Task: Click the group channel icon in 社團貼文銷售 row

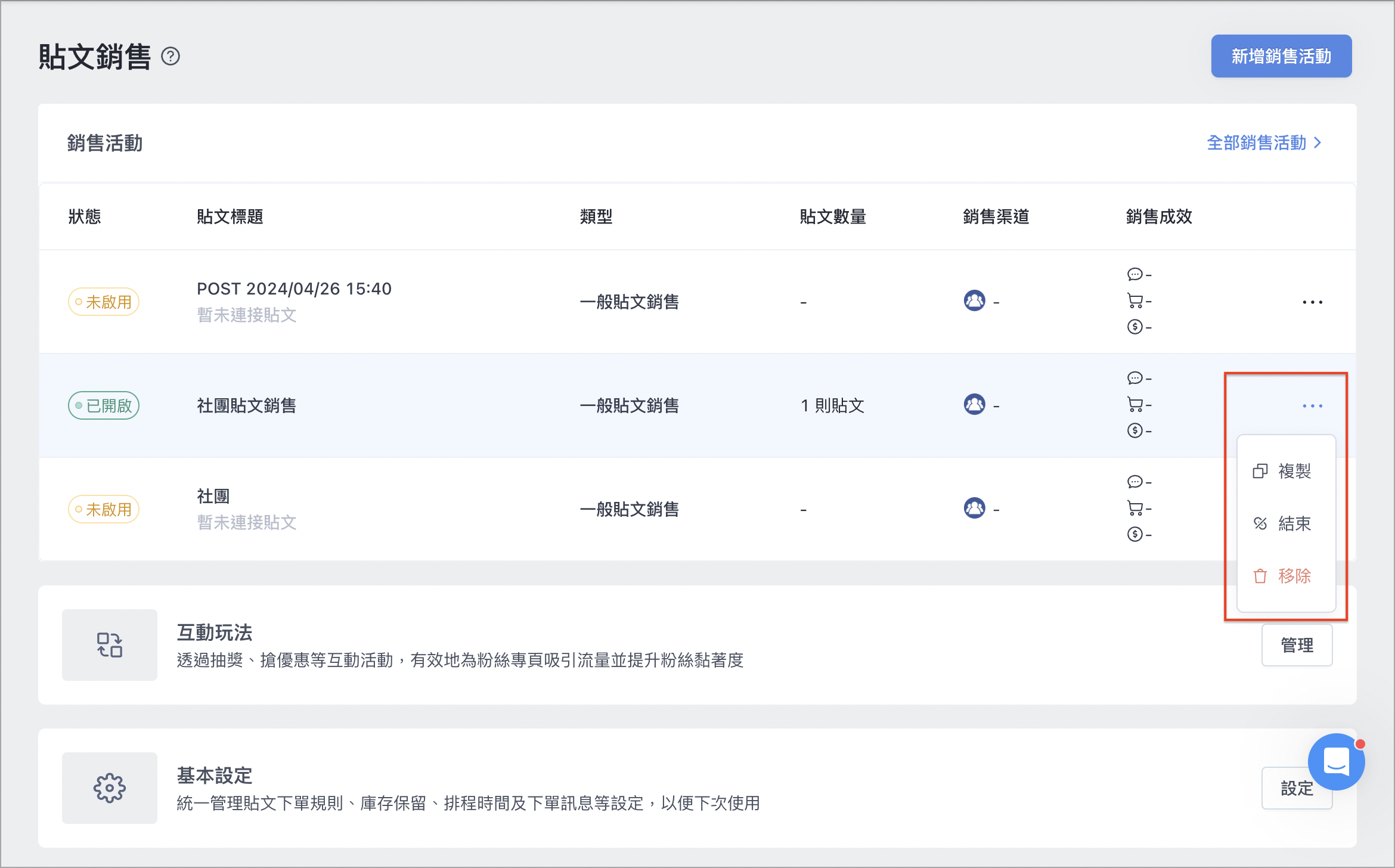Action: [975, 405]
